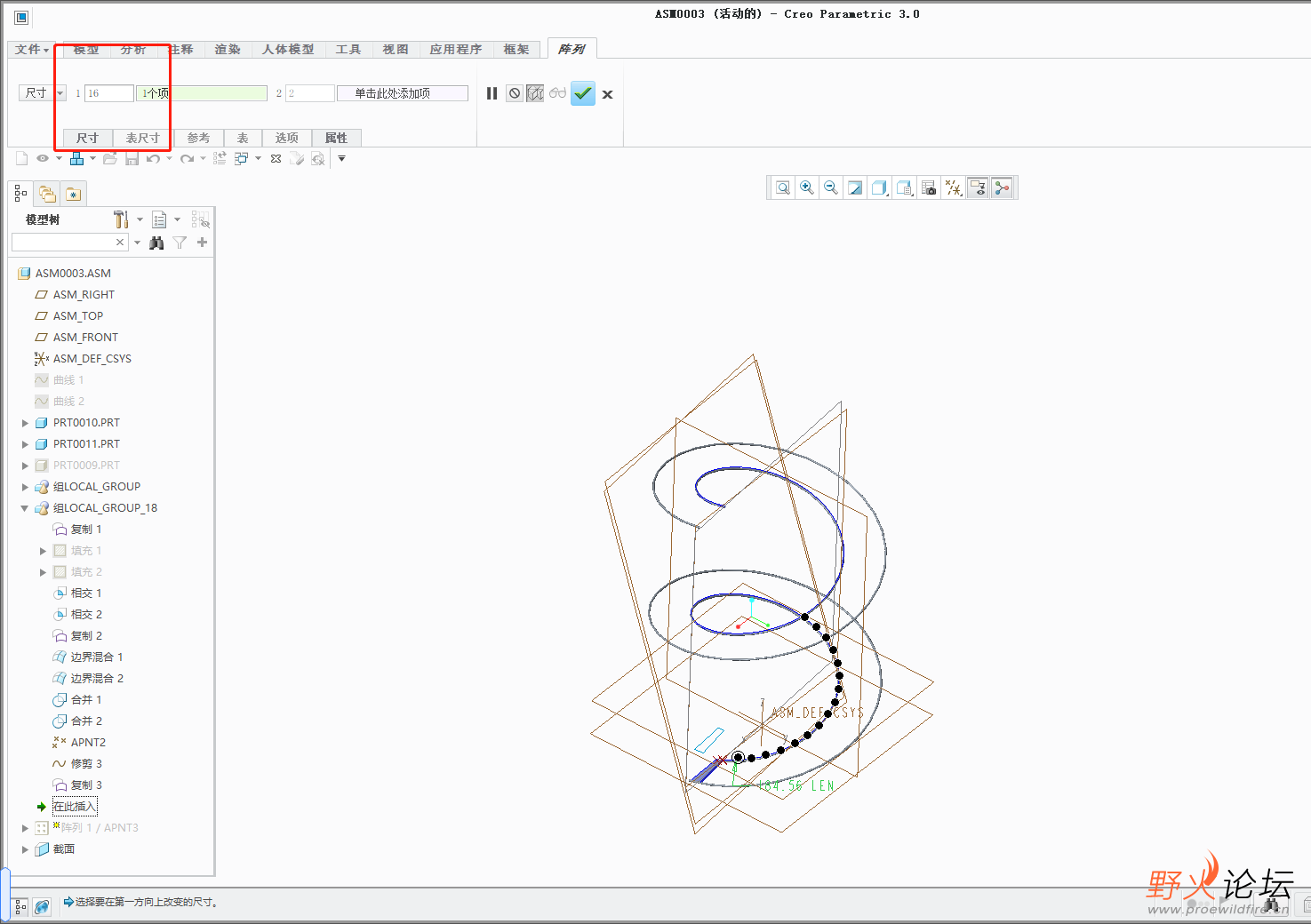This screenshot has height=924, width=1311.
Task: Click the 单击此处添加项 collector box
Action: [403, 93]
